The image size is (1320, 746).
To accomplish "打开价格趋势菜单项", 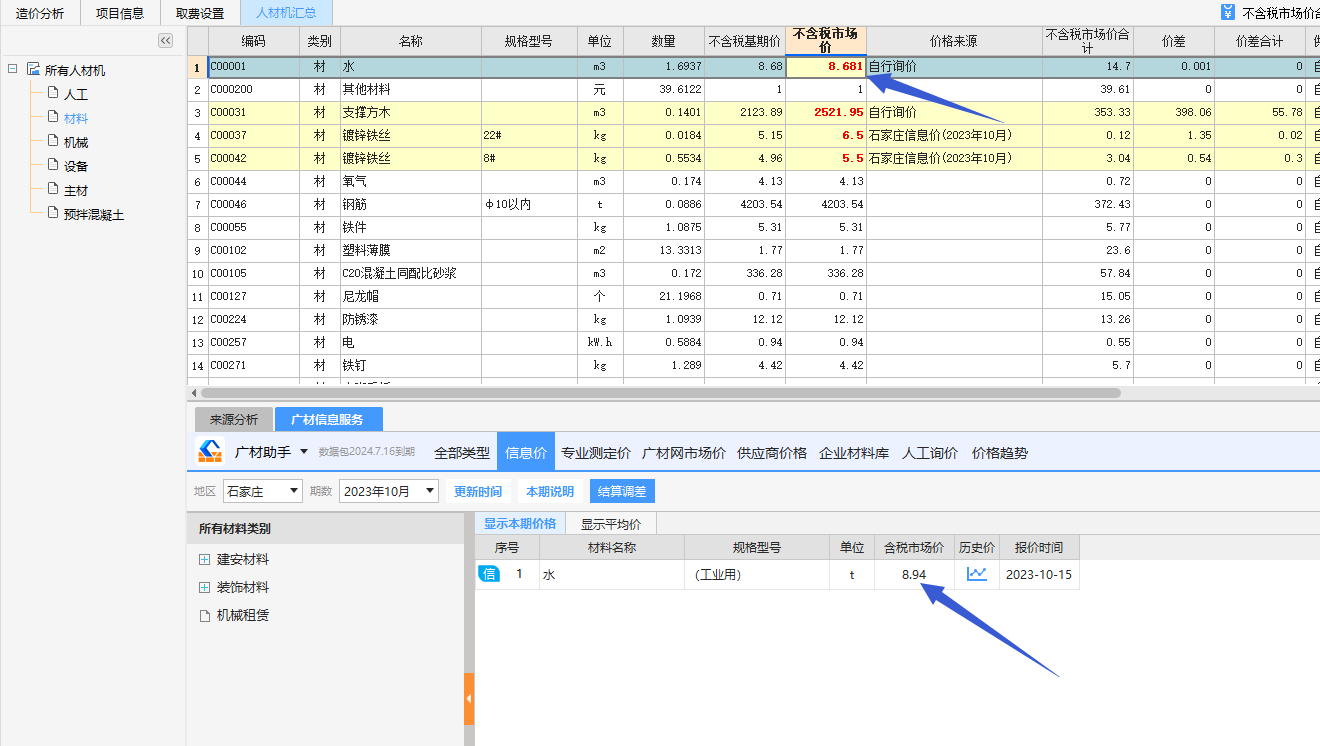I will point(999,451).
